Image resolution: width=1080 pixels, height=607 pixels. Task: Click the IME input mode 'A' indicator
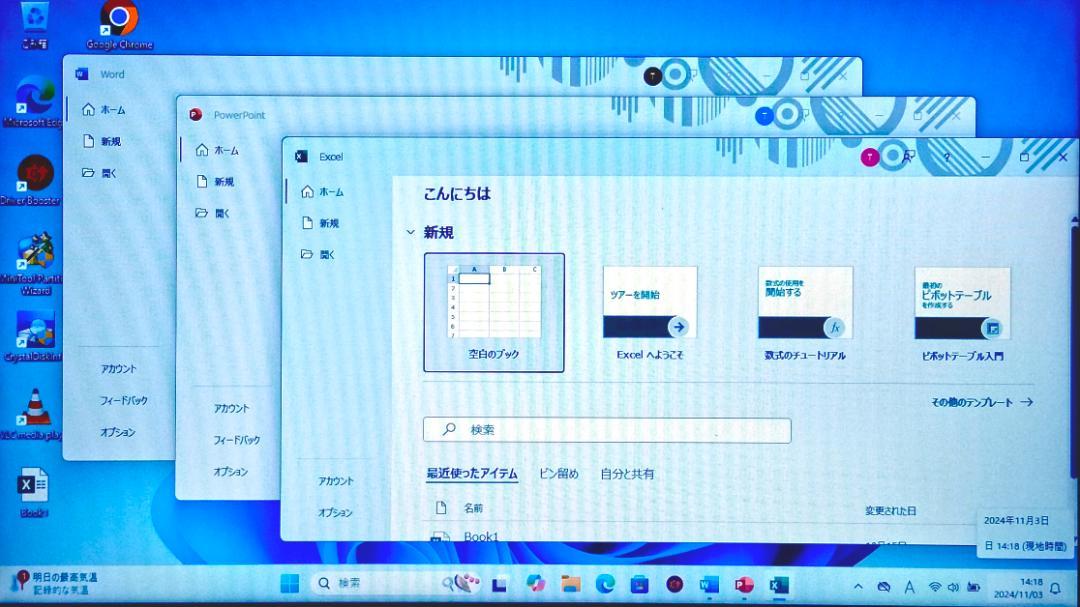pyautogui.click(x=909, y=587)
